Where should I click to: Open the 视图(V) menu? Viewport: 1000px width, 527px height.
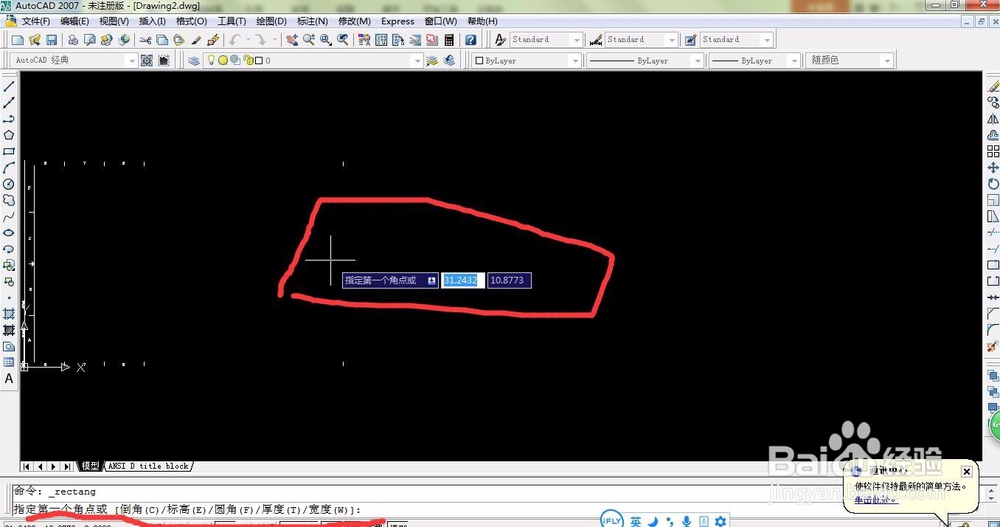[x=114, y=21]
